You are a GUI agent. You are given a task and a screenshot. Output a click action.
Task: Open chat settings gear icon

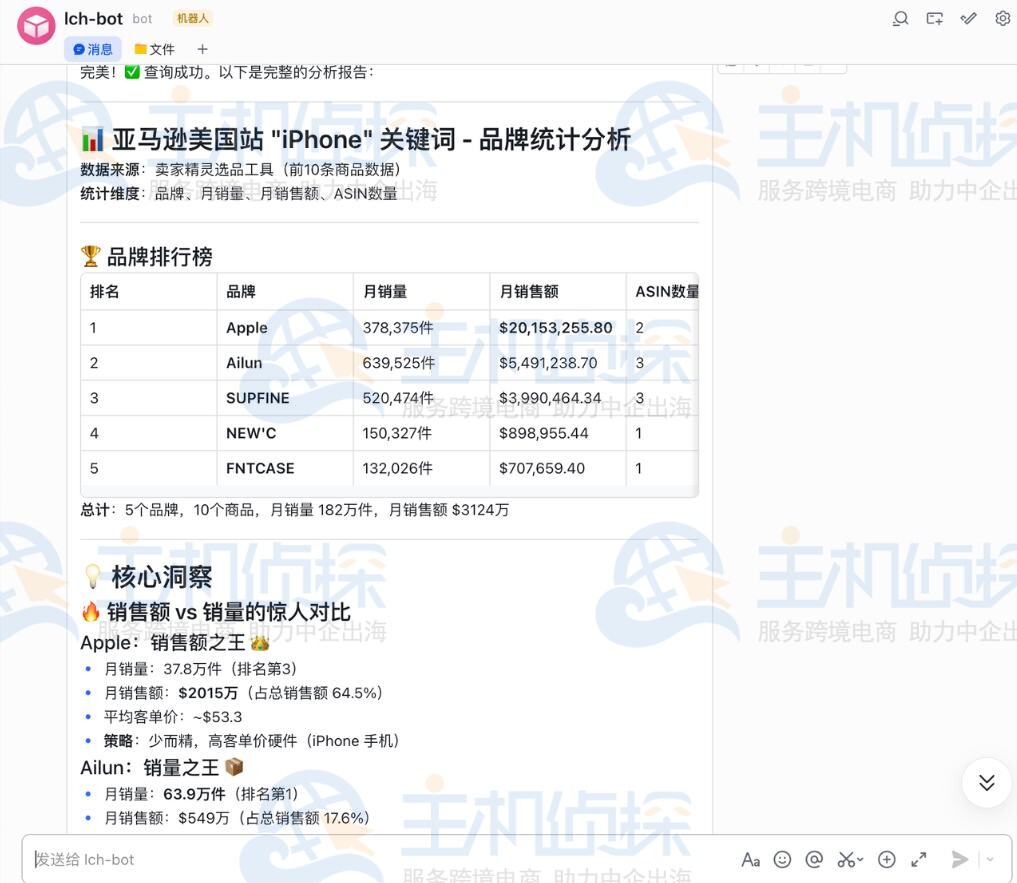point(1002,19)
